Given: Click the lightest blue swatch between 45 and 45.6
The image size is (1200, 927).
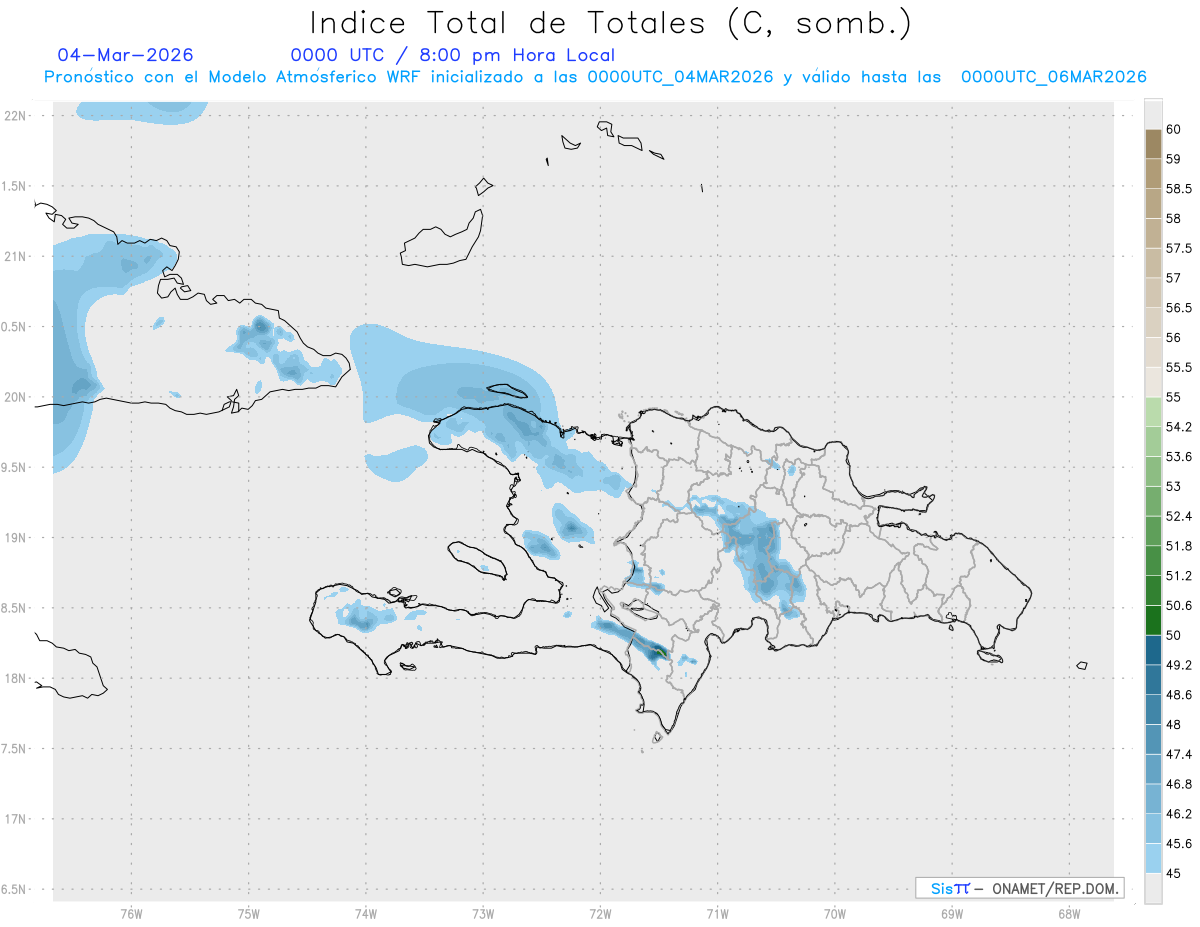Looking at the screenshot, I should point(1153,858).
